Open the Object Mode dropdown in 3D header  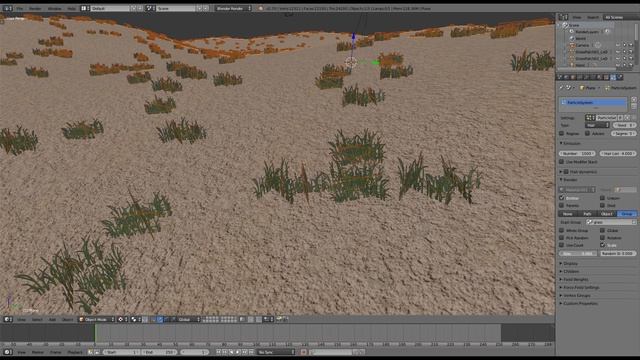pyautogui.click(x=97, y=320)
